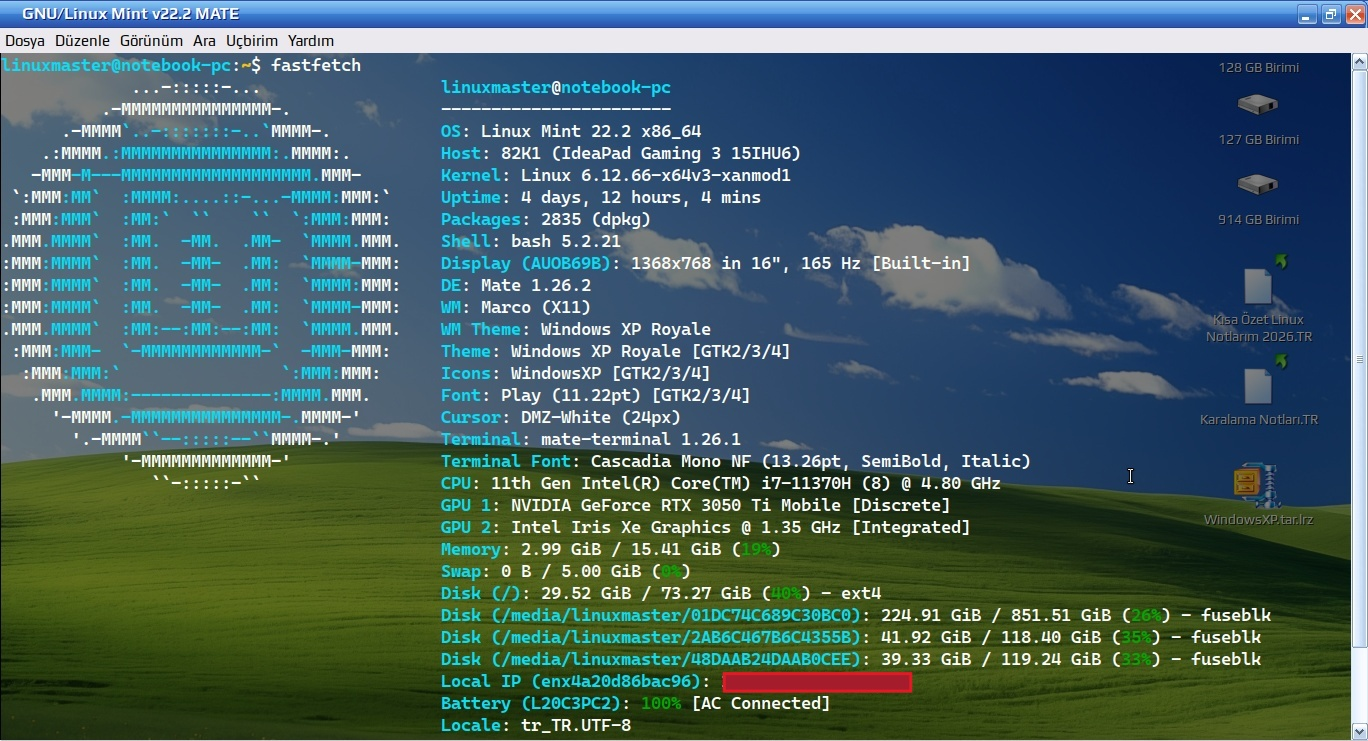Click the CPU line showing i7-11370H
This screenshot has width=1368, height=741.
[x=721, y=483]
